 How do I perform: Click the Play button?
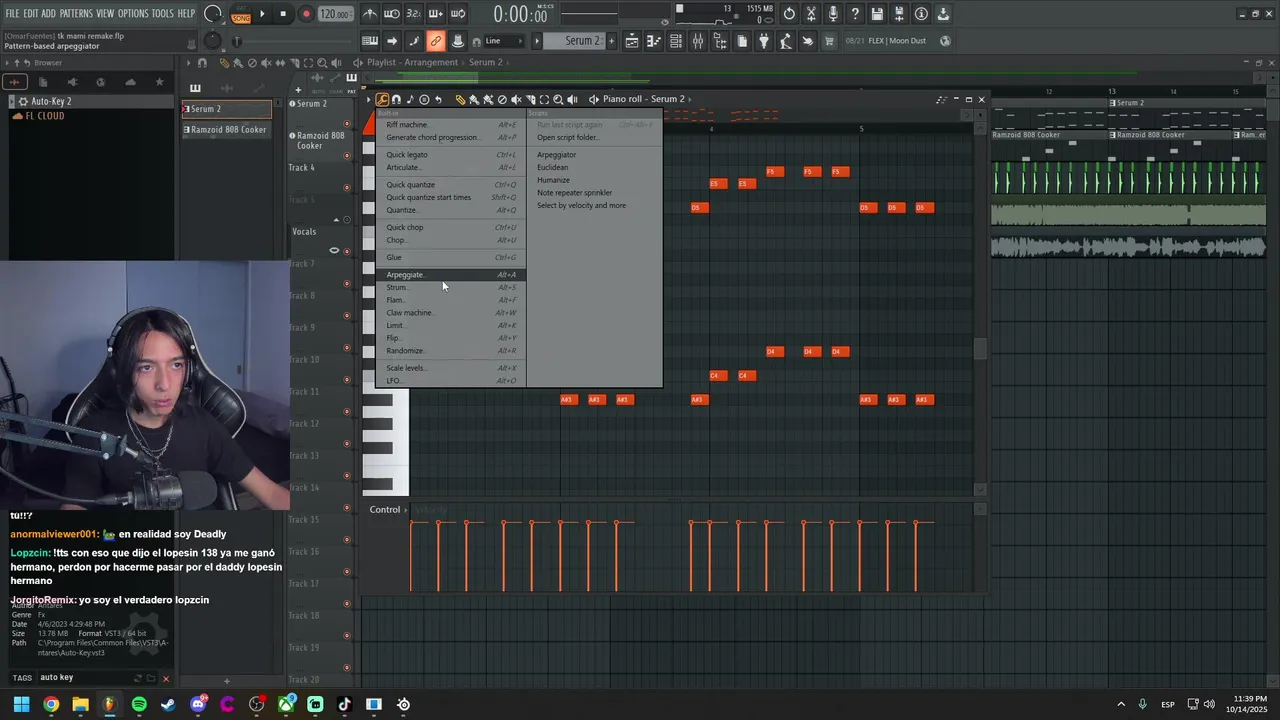[x=262, y=14]
